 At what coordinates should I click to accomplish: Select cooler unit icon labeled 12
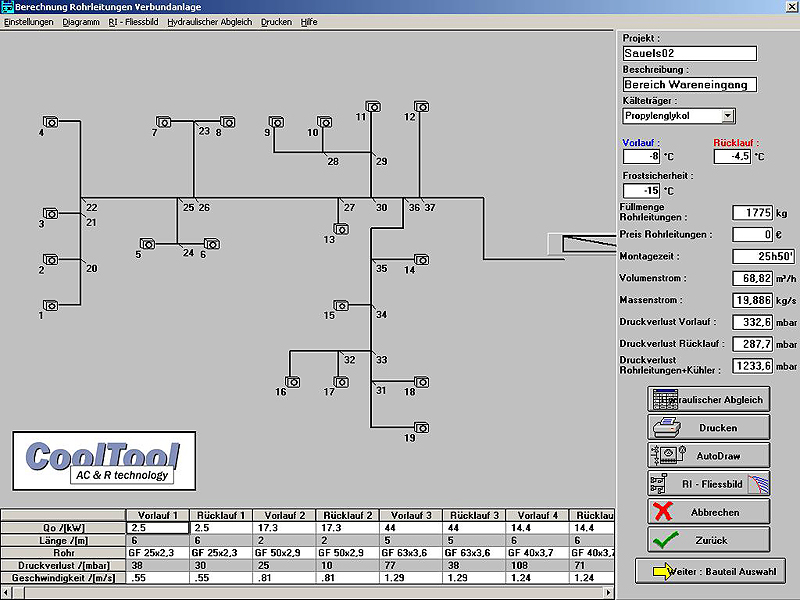pyautogui.click(x=422, y=107)
